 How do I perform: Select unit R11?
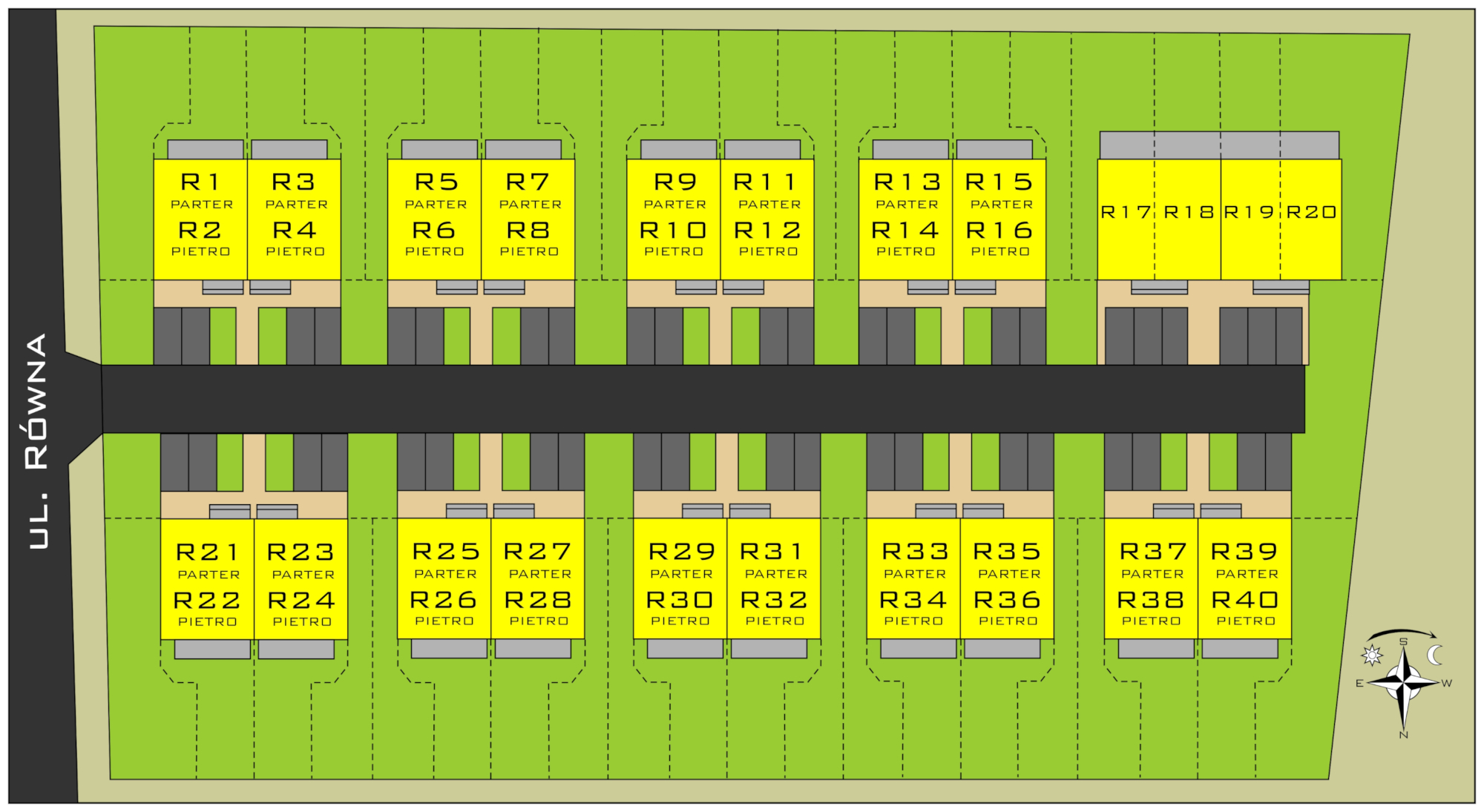click(x=764, y=182)
